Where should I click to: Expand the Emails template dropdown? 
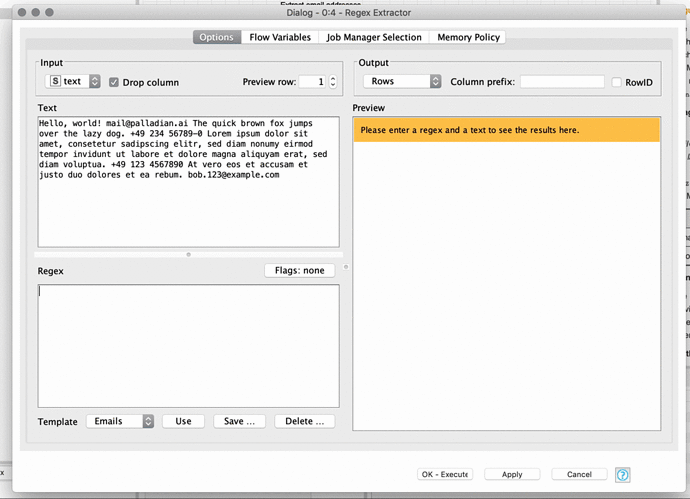pyautogui.click(x=120, y=421)
